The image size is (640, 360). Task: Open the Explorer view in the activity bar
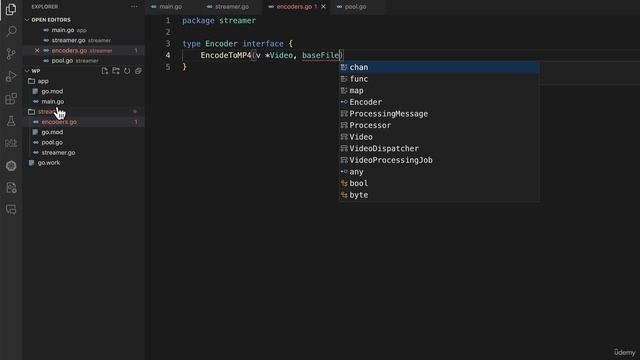(11, 9)
